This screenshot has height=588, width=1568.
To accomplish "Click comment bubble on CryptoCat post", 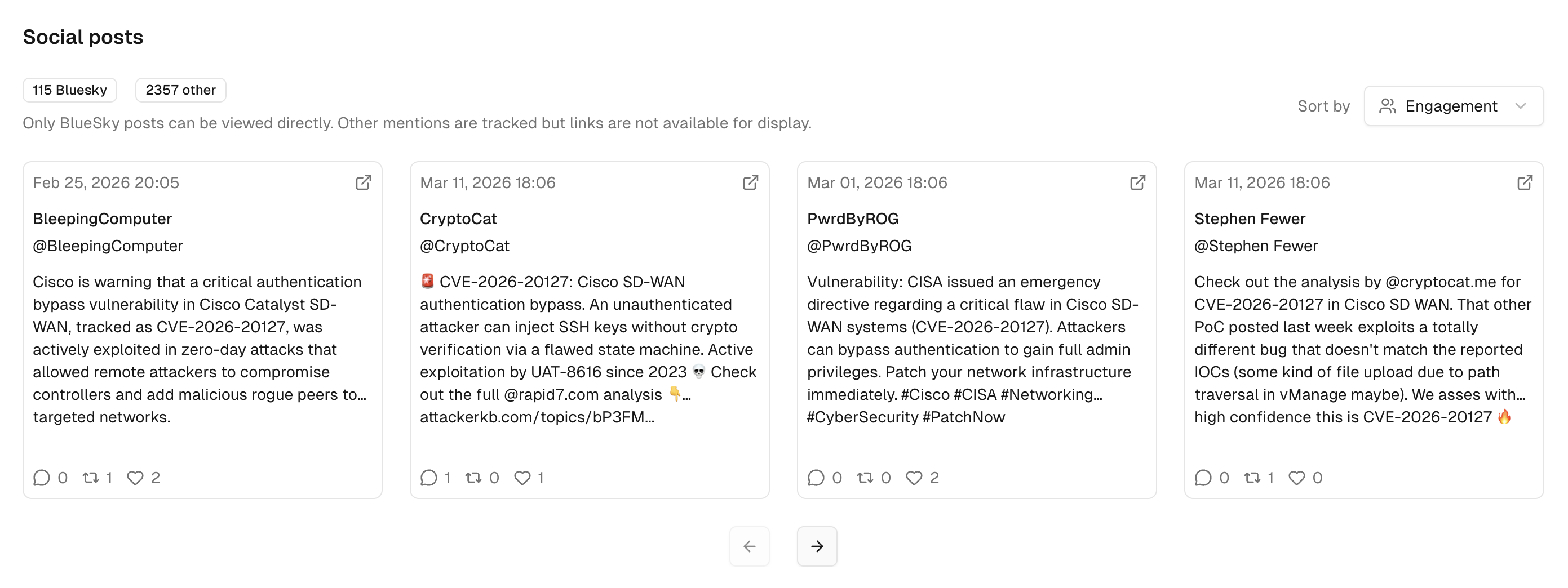I will 428,478.
